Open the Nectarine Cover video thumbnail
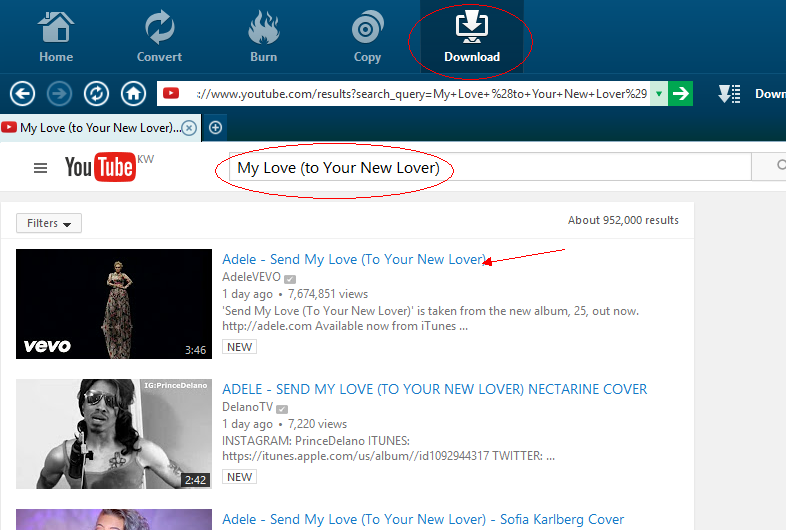 [114, 434]
